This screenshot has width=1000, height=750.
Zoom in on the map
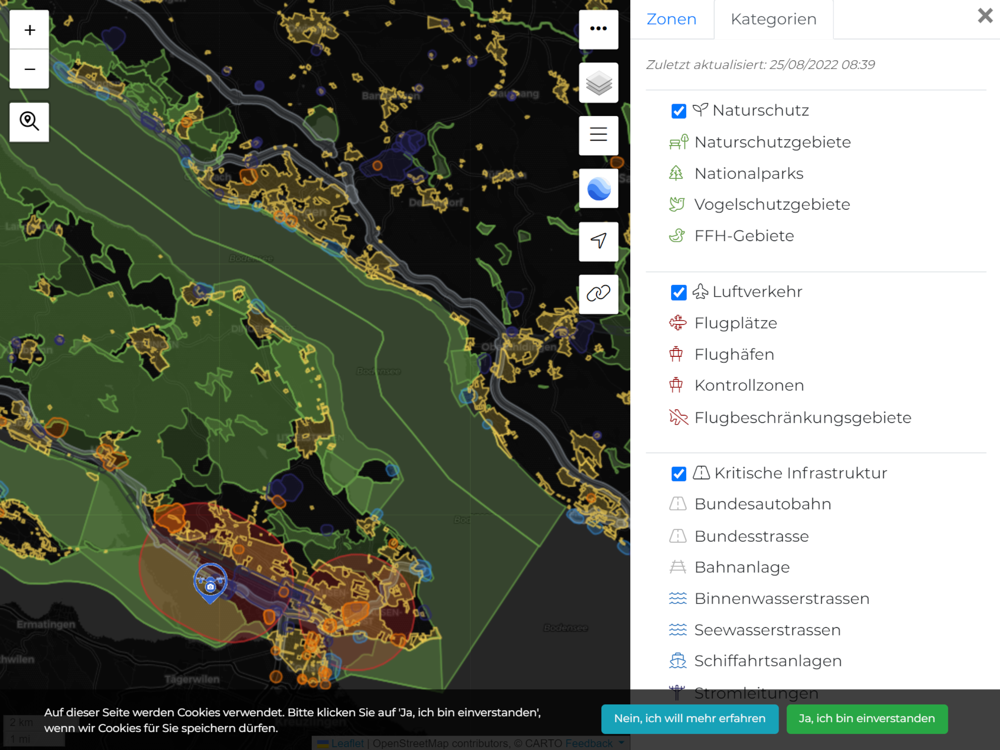29,30
